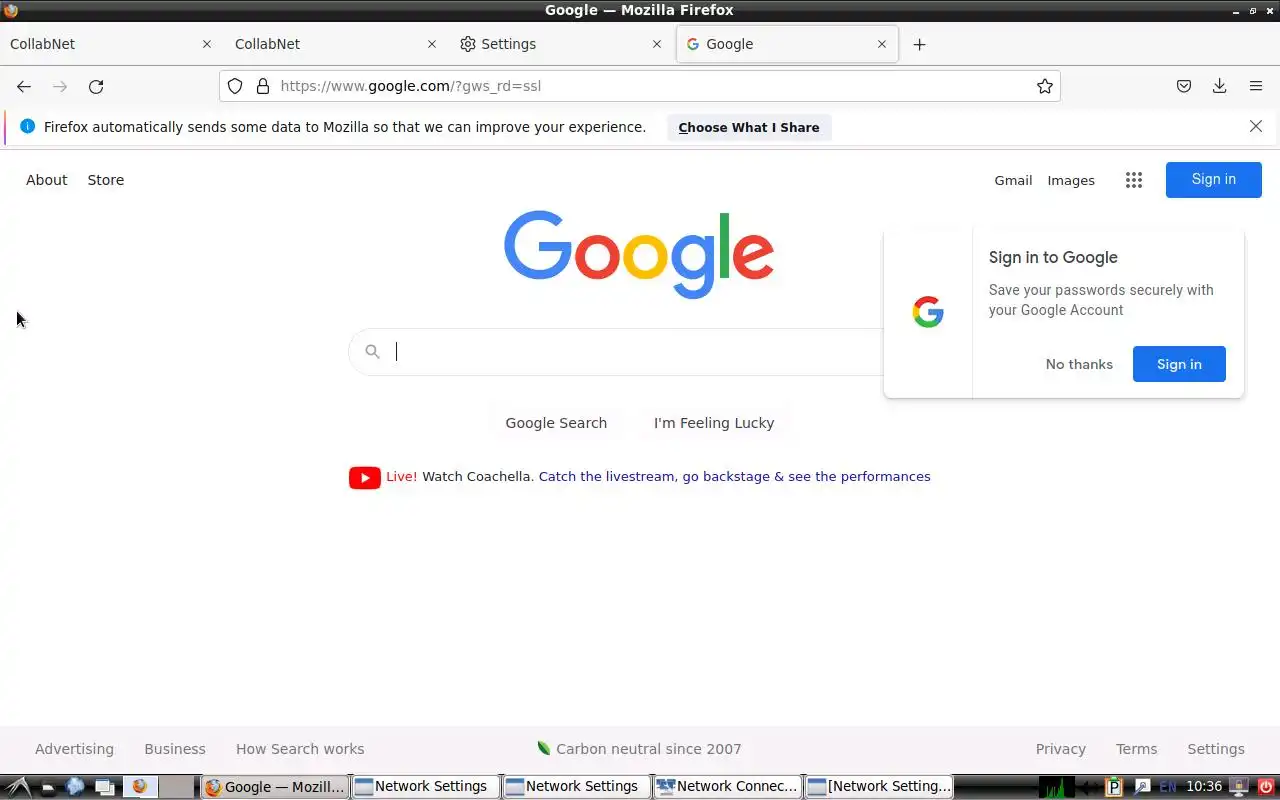Click Sign in inside the popup card
Image resolution: width=1280 pixels, height=800 pixels.
coord(1179,364)
